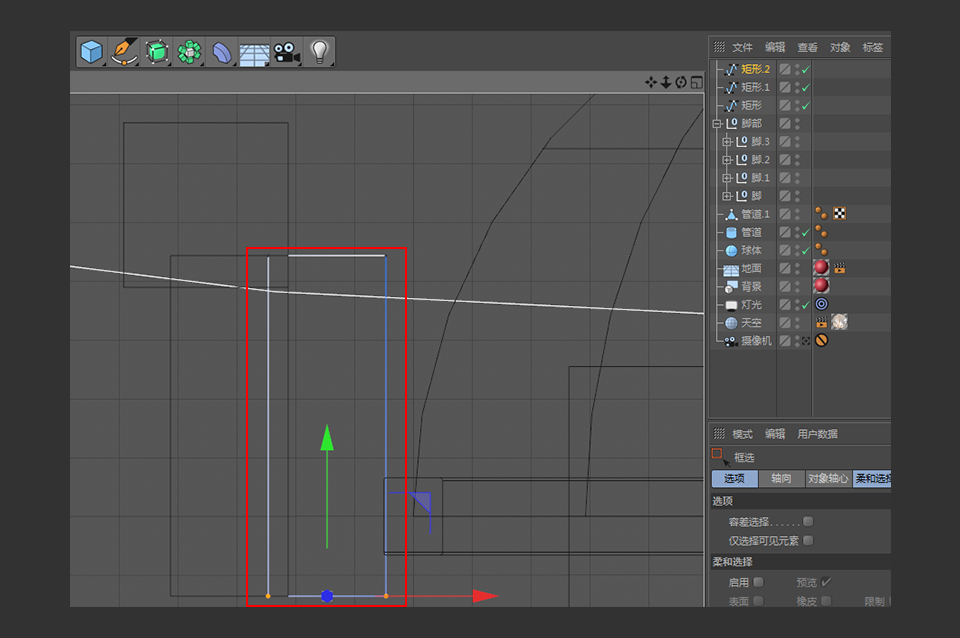Select the Pen spline tool icon
Image resolution: width=960 pixels, height=638 pixels.
[123, 53]
